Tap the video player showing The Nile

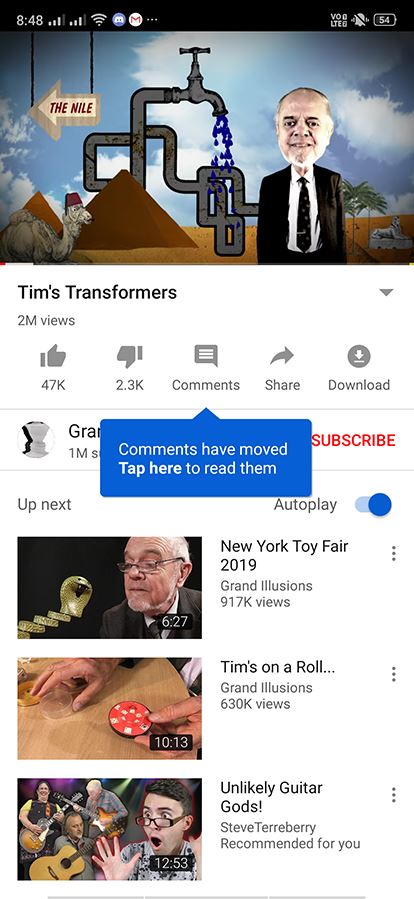click(x=207, y=148)
